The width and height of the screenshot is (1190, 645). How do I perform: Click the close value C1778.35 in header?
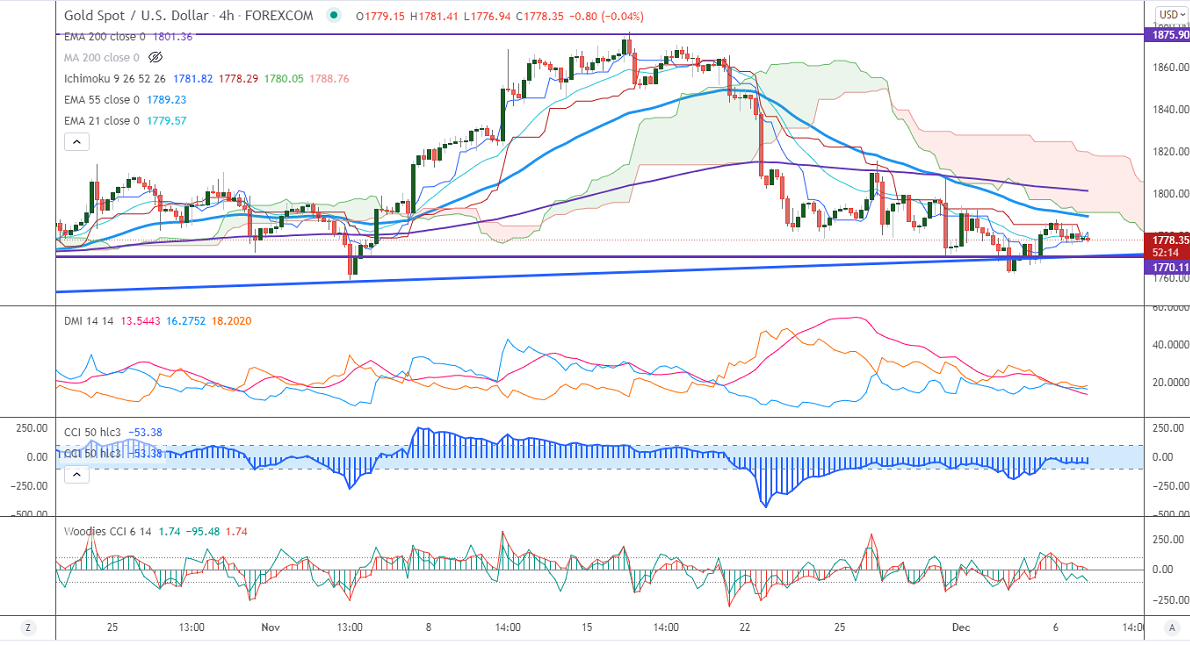pos(540,16)
